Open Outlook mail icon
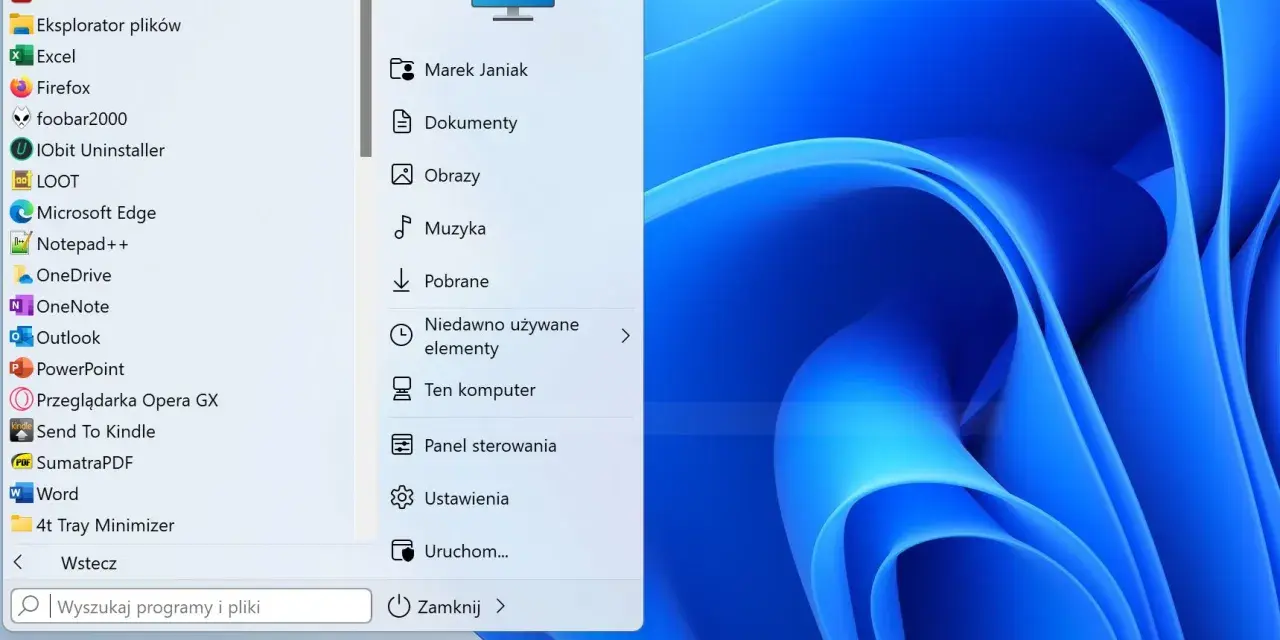The image size is (1280, 640). tap(21, 337)
